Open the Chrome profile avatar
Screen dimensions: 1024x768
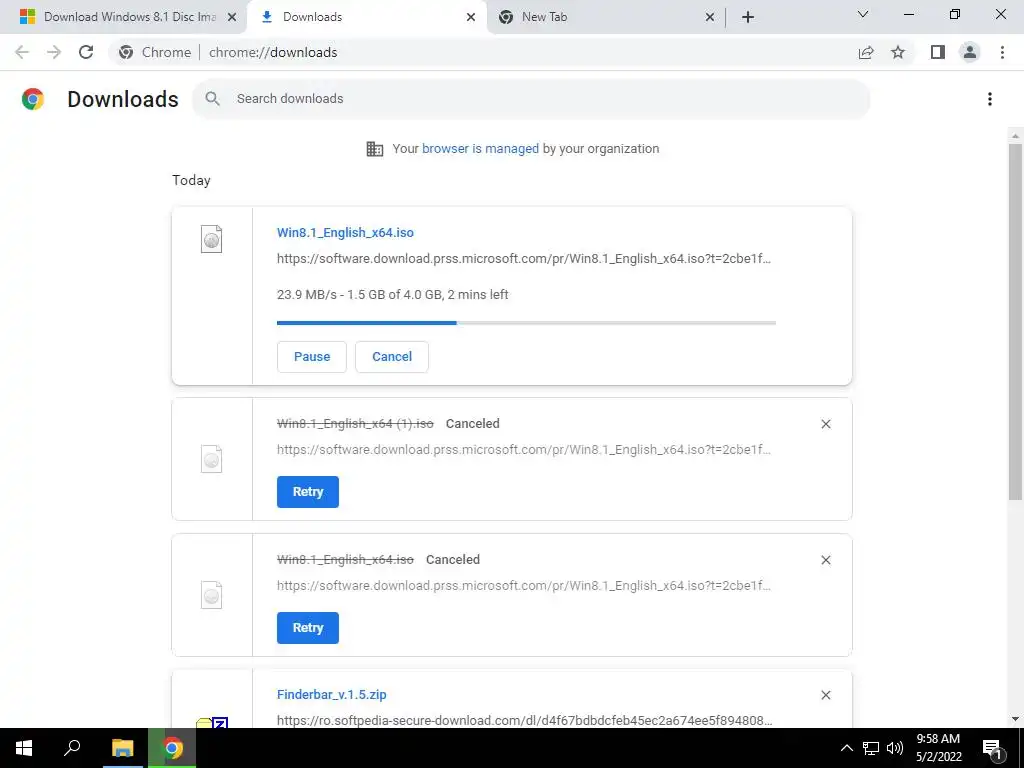pyautogui.click(x=970, y=52)
